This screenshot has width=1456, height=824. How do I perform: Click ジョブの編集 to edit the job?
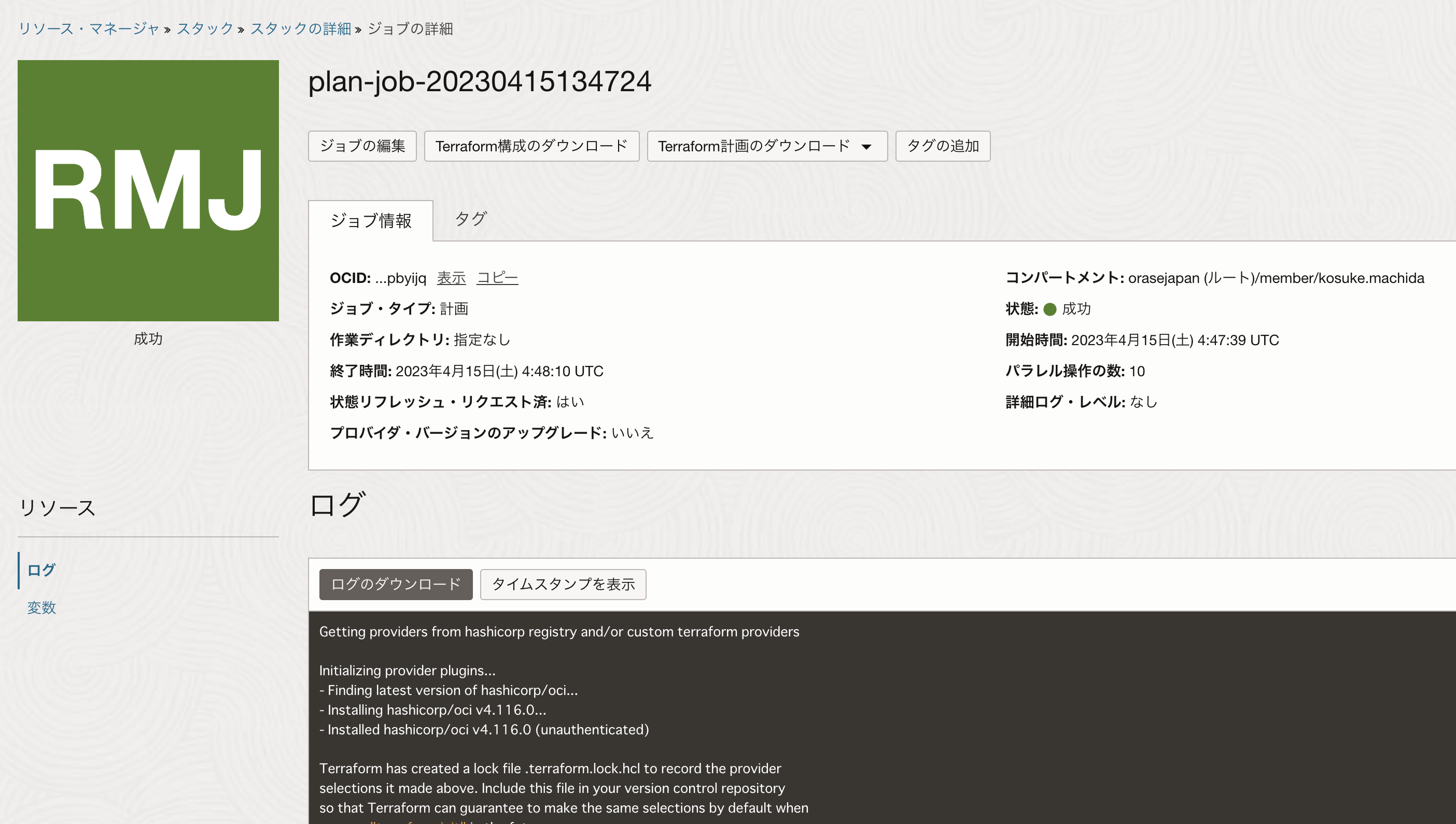pyautogui.click(x=362, y=146)
